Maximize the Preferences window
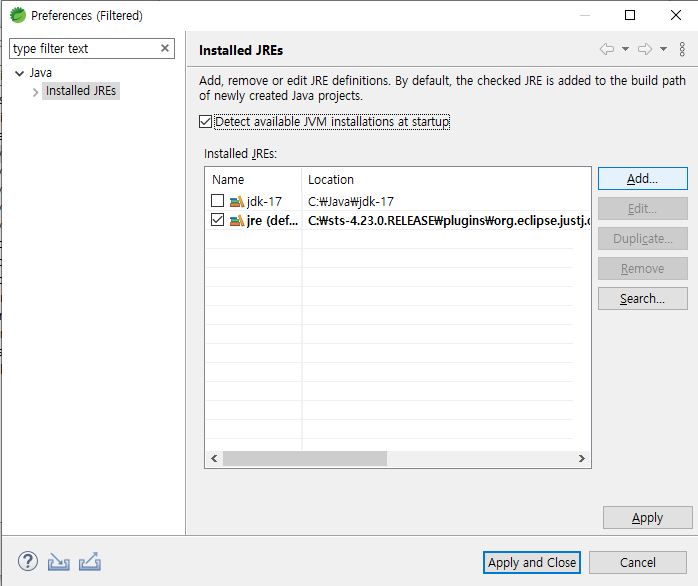This screenshot has height=586, width=698. tap(630, 15)
